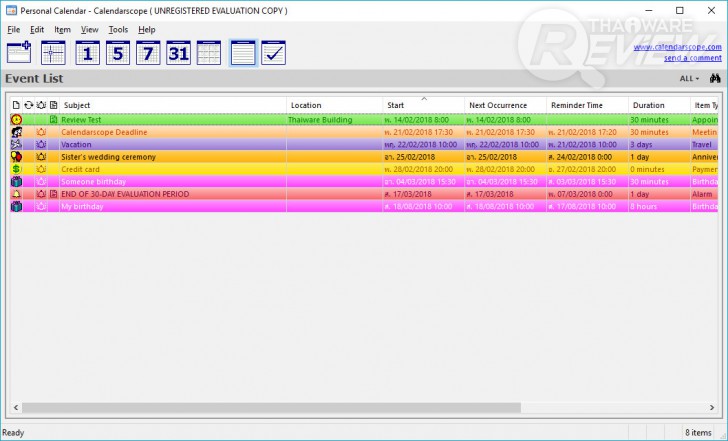Open the year view grid

pyautogui.click(x=209, y=53)
